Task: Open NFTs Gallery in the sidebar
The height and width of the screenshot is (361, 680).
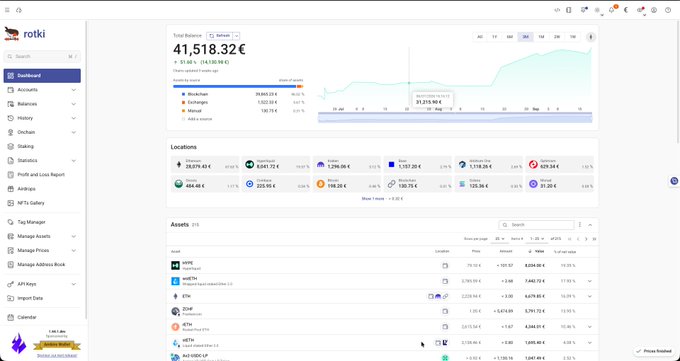Action: (42, 203)
